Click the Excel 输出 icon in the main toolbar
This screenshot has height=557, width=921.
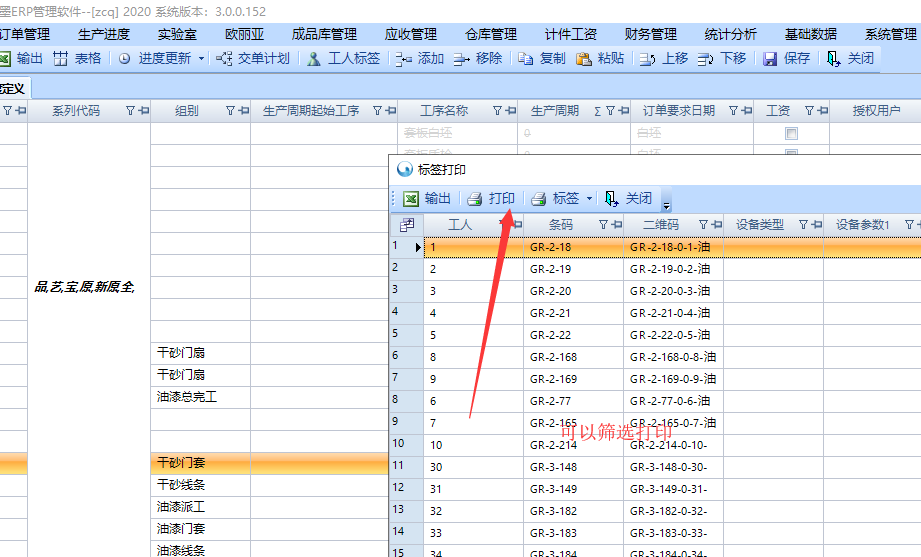pos(6,58)
